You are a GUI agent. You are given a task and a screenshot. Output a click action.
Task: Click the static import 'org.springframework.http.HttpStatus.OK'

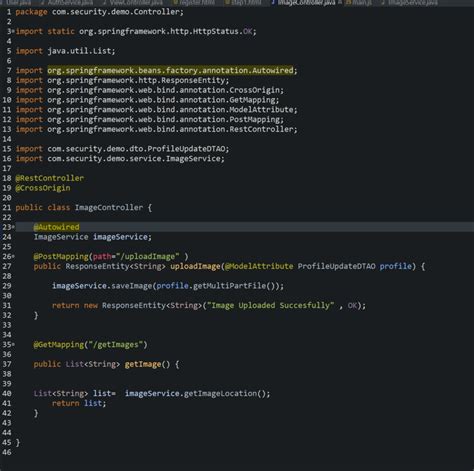166,31
